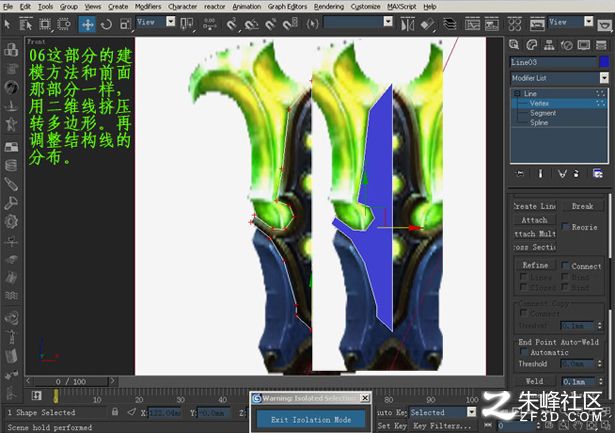Toggle the Selection Lock padlock icon
The width and height of the screenshot is (615, 433).
tap(115, 411)
